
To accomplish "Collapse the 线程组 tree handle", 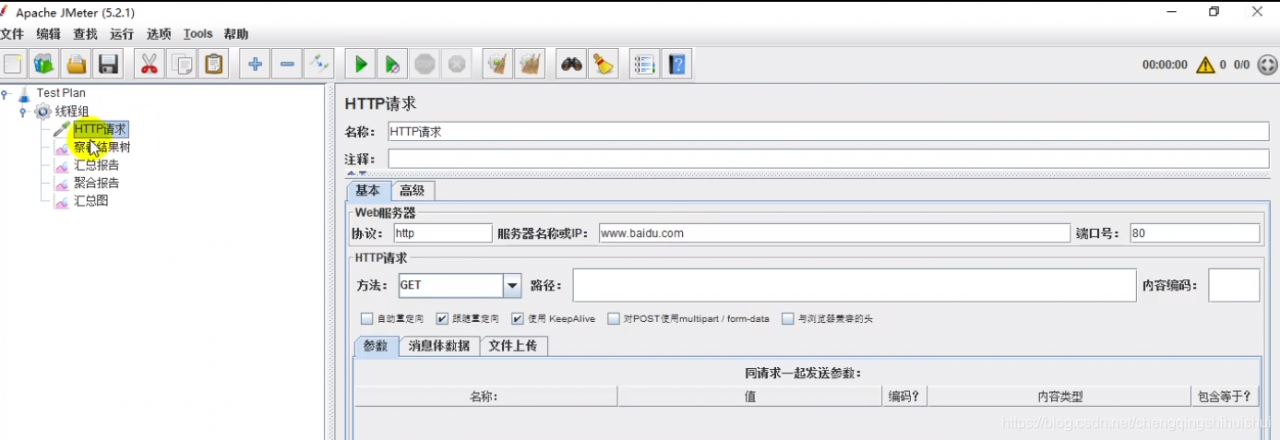I will (x=23, y=112).
